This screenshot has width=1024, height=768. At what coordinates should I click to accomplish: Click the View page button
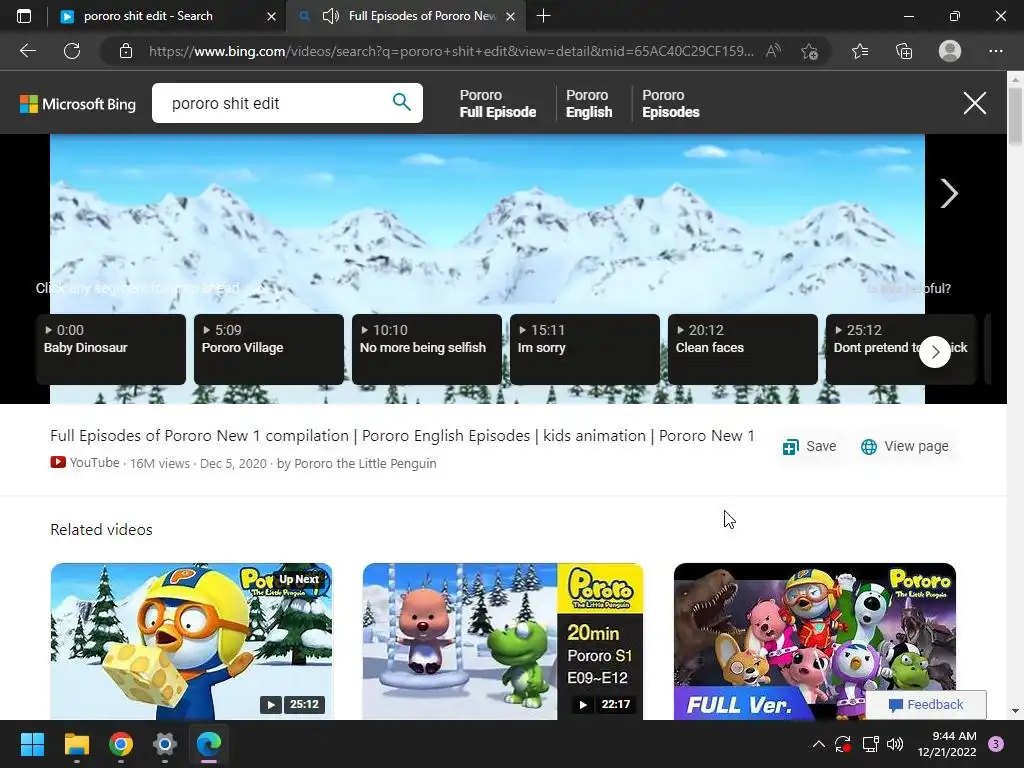(x=905, y=446)
